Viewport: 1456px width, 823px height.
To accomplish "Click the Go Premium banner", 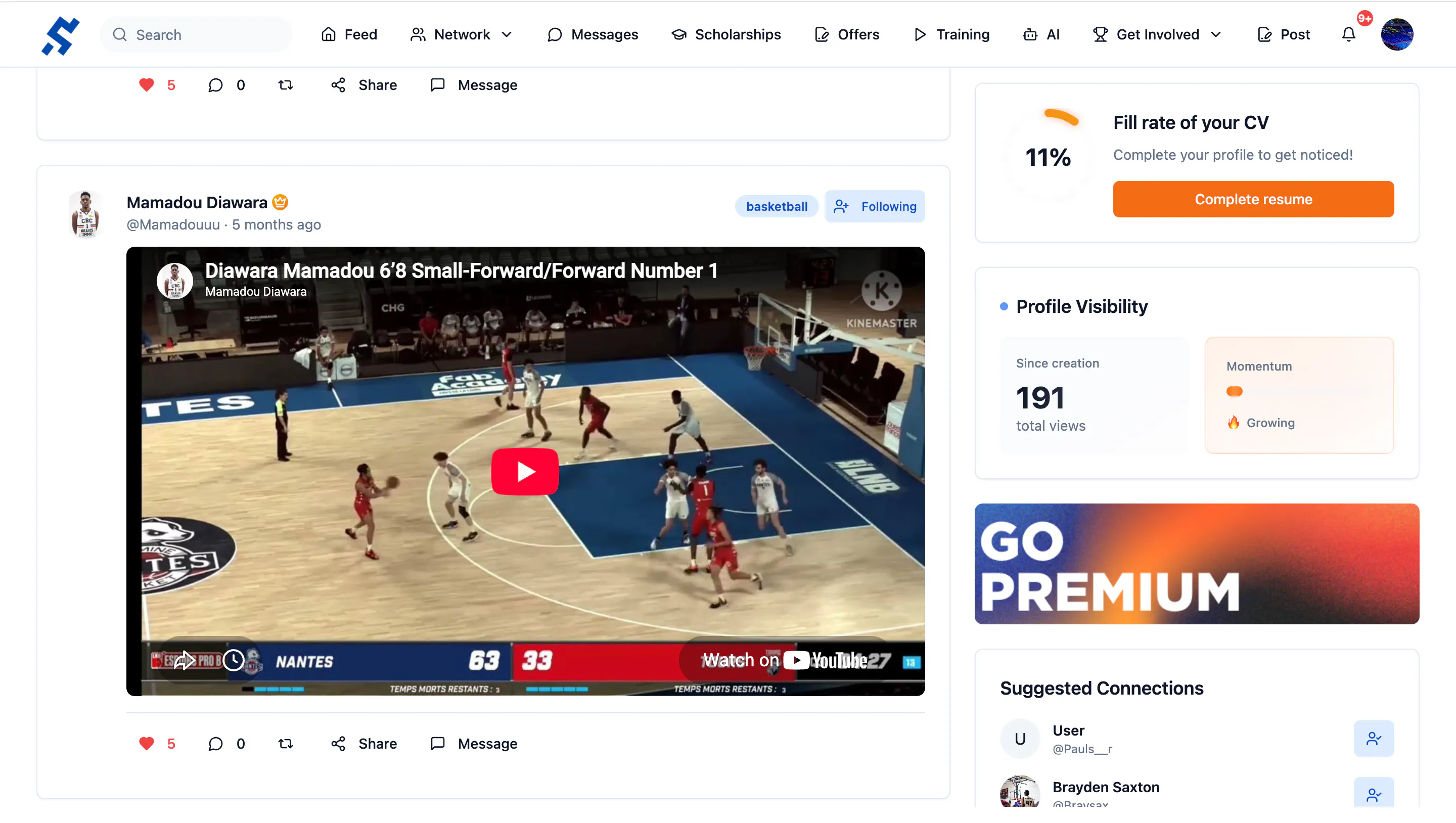I will (1197, 564).
